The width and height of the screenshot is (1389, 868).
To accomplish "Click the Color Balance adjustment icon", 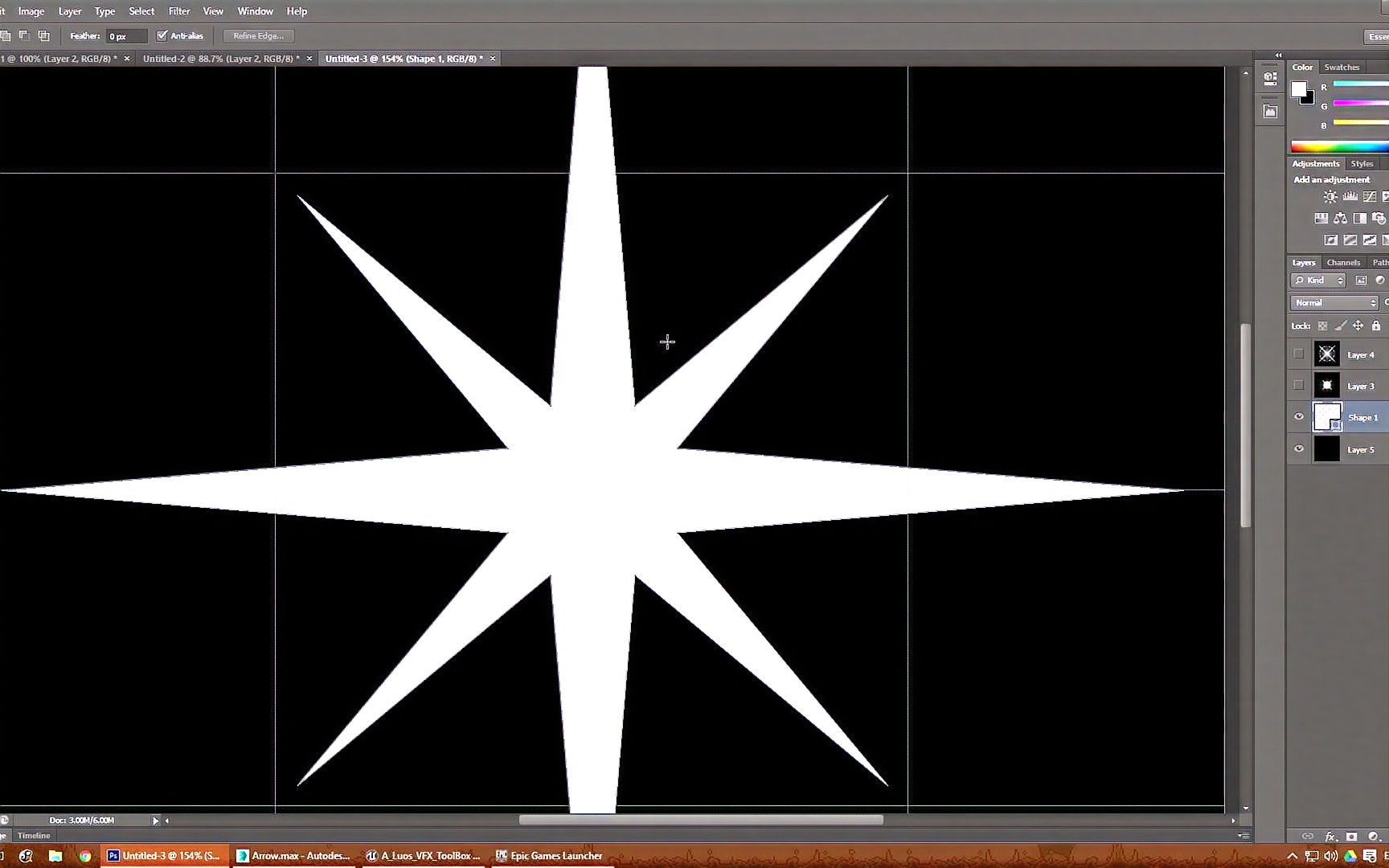I will [1340, 218].
